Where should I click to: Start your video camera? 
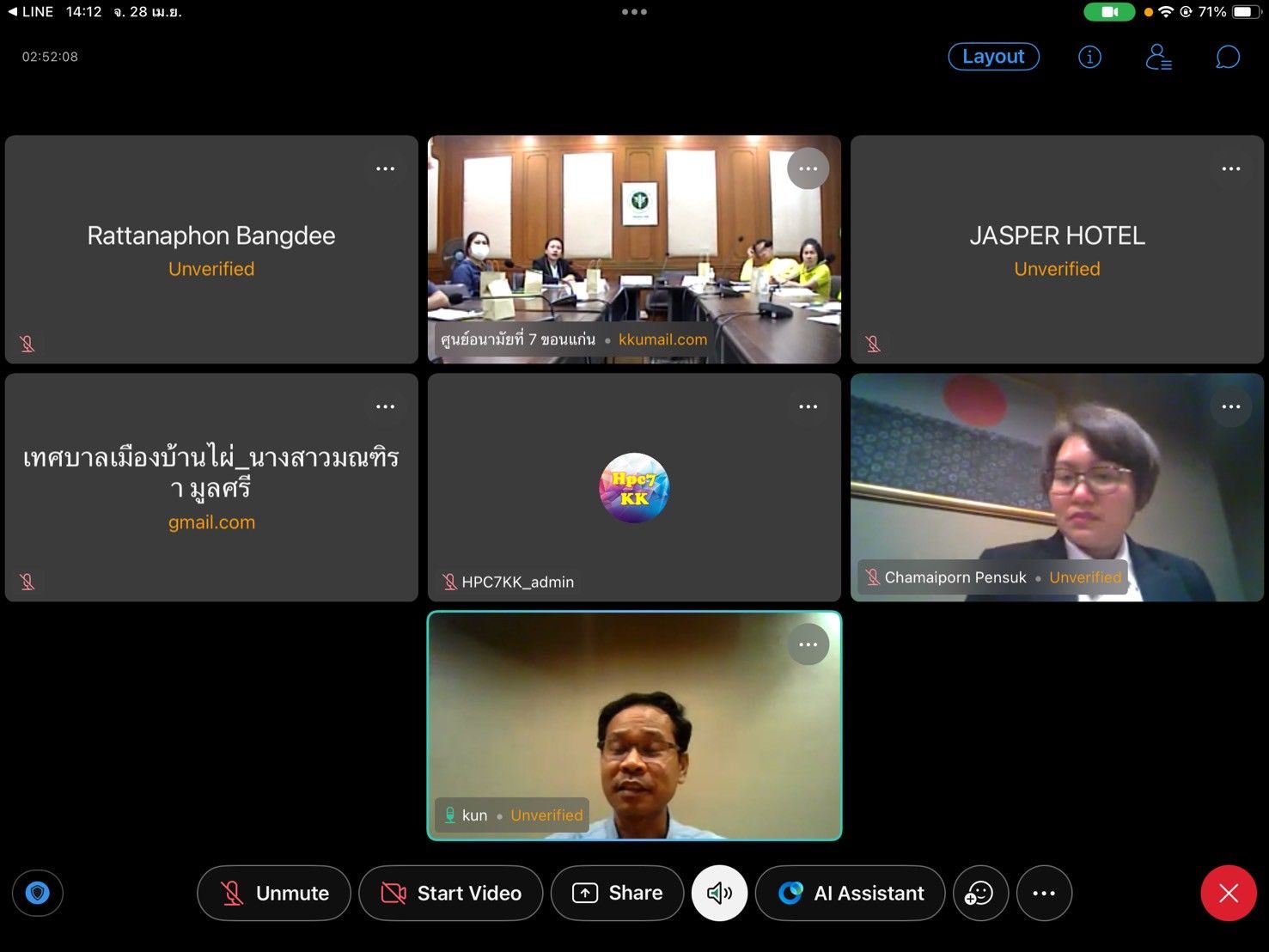click(451, 894)
